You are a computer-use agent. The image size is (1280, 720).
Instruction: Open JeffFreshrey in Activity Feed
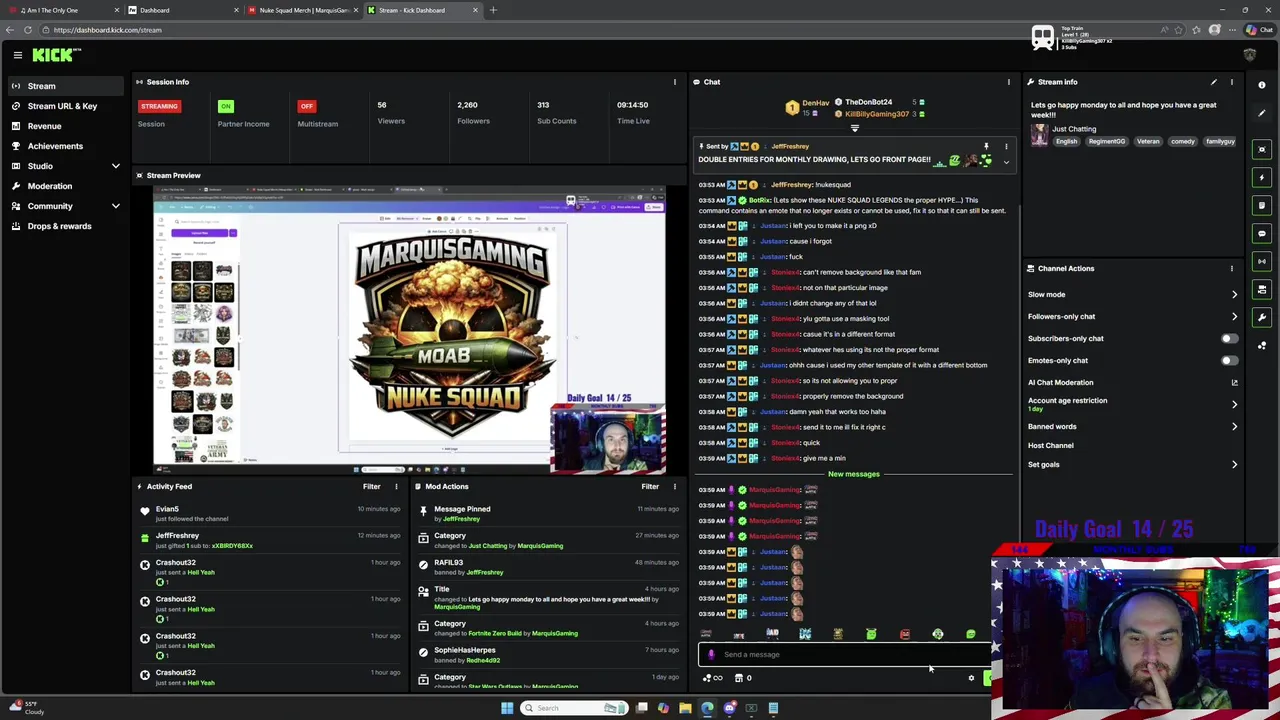(177, 536)
